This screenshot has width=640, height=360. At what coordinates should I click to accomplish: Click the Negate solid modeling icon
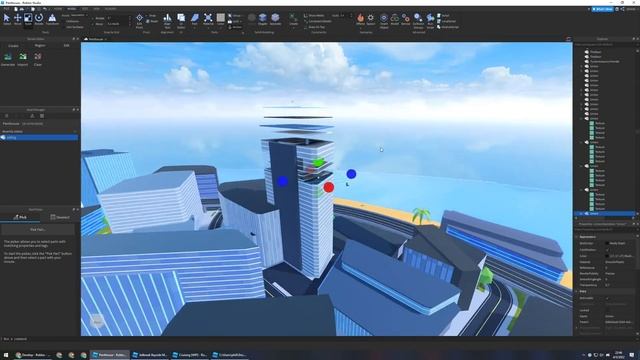263,19
